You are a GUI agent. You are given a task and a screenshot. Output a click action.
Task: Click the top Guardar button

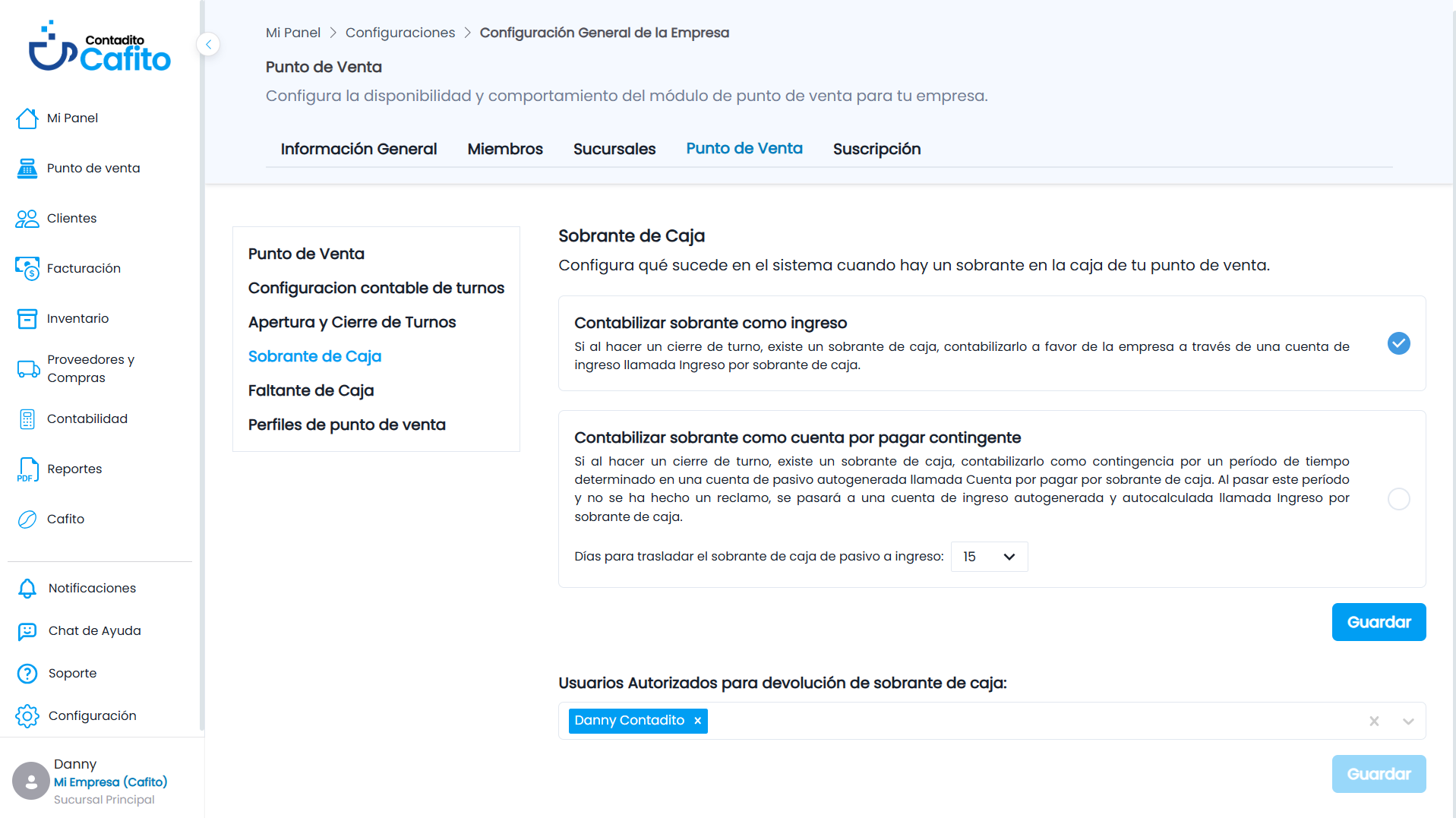1379,622
